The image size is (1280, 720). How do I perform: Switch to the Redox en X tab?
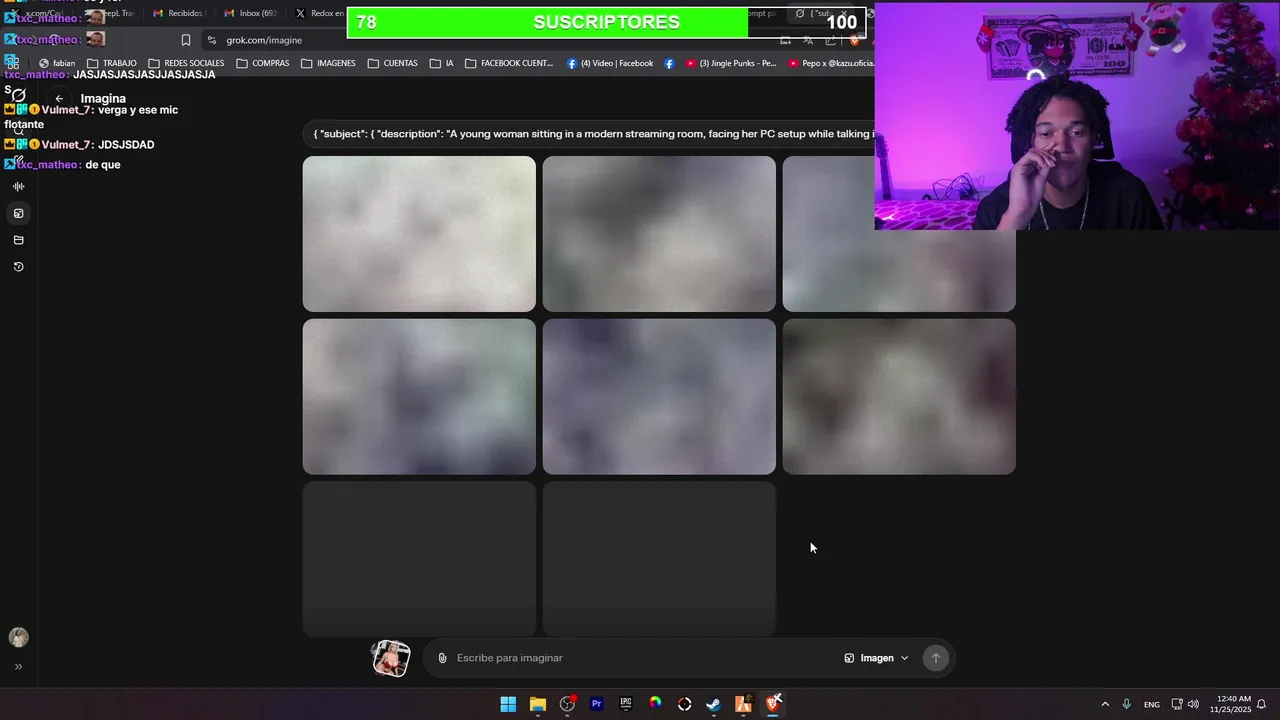click(320, 14)
